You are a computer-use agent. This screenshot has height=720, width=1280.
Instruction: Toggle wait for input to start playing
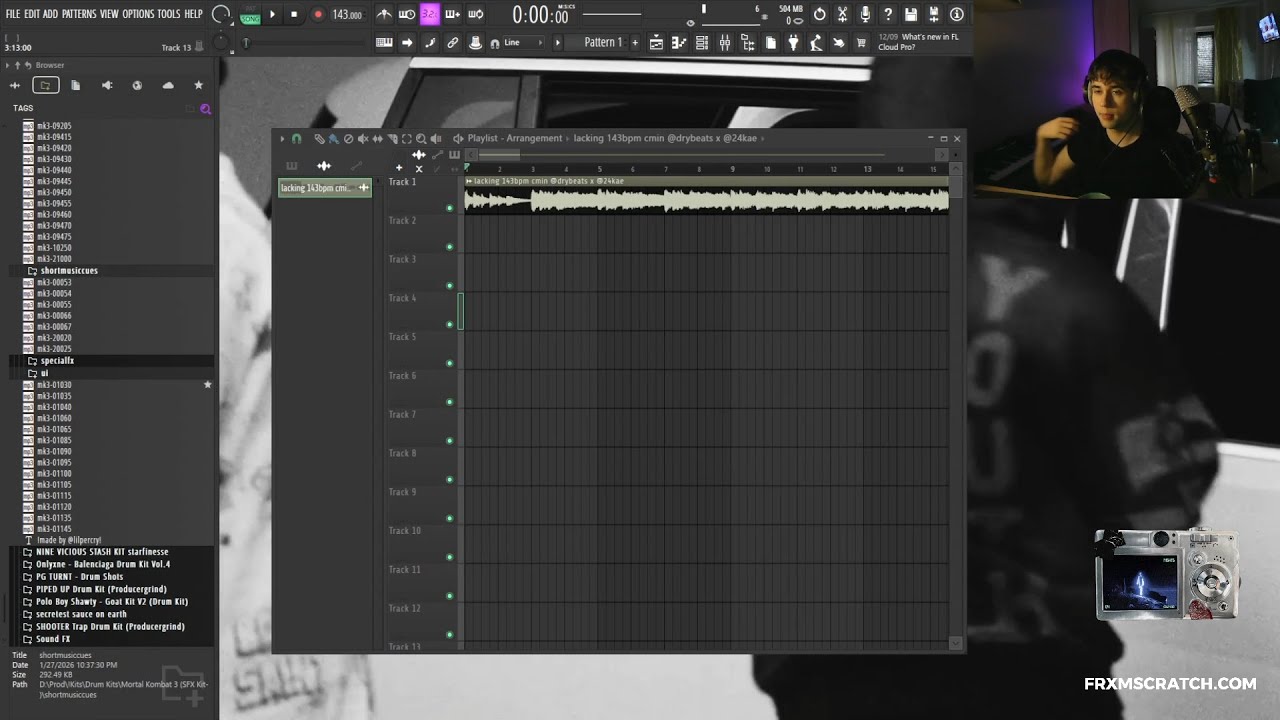(407, 14)
